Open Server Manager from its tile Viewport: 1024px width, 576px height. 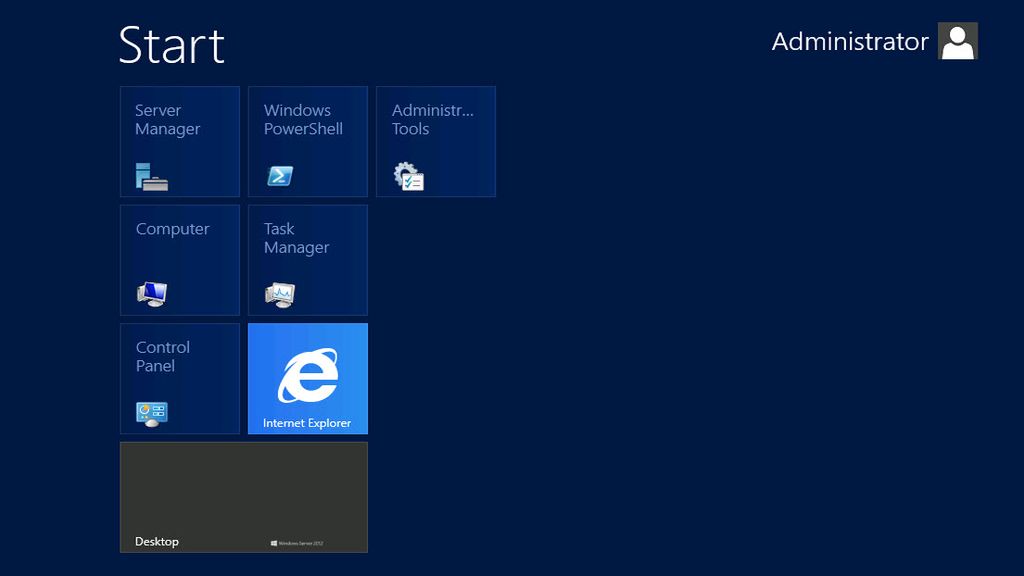pos(179,140)
